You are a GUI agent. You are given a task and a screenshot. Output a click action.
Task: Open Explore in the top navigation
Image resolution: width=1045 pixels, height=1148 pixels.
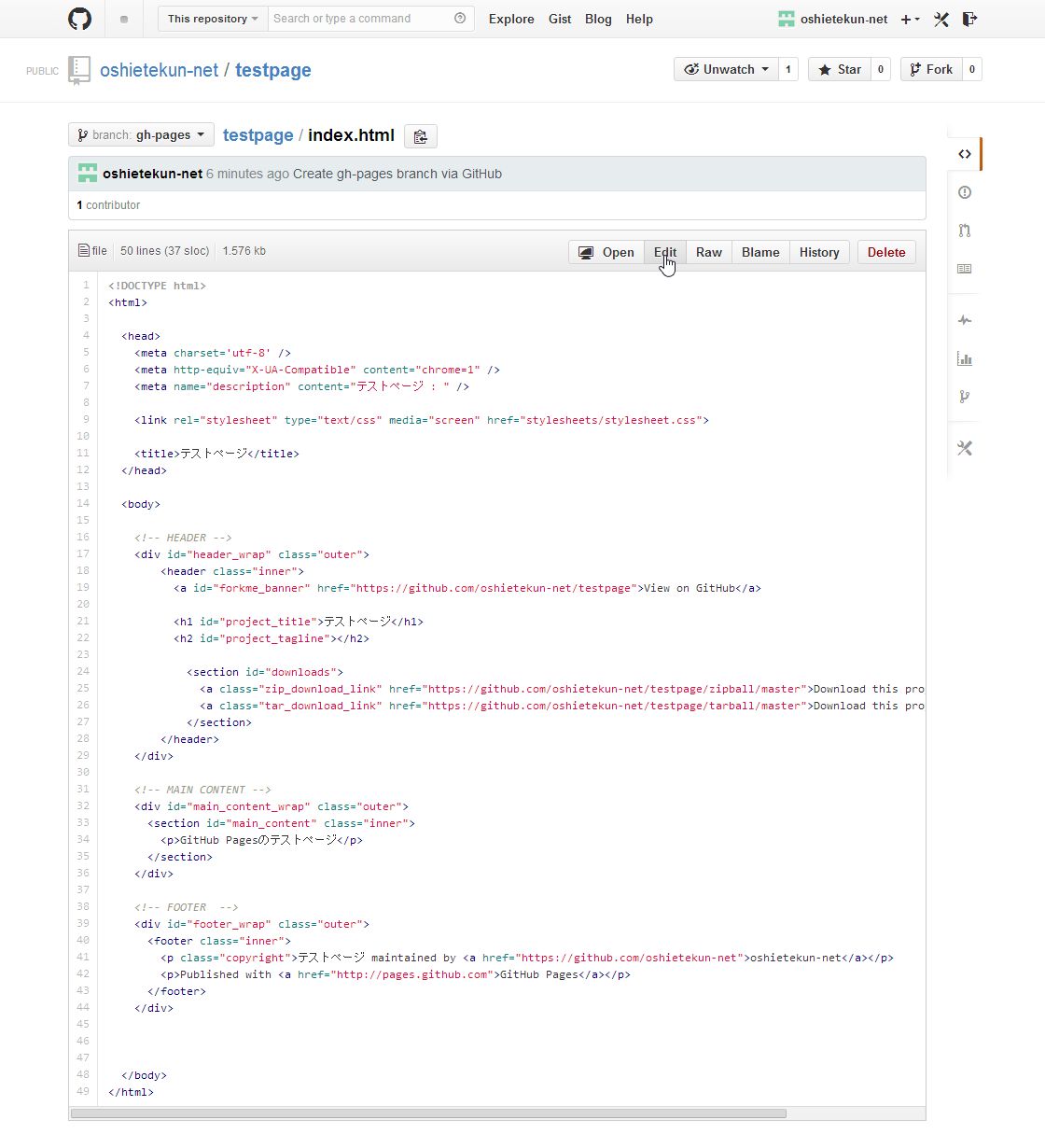pos(511,19)
